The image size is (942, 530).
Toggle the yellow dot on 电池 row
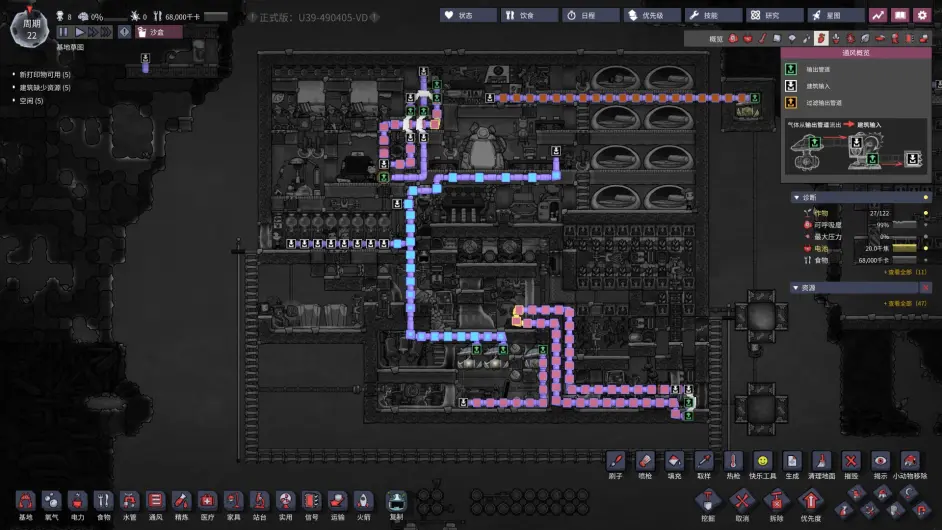point(926,248)
